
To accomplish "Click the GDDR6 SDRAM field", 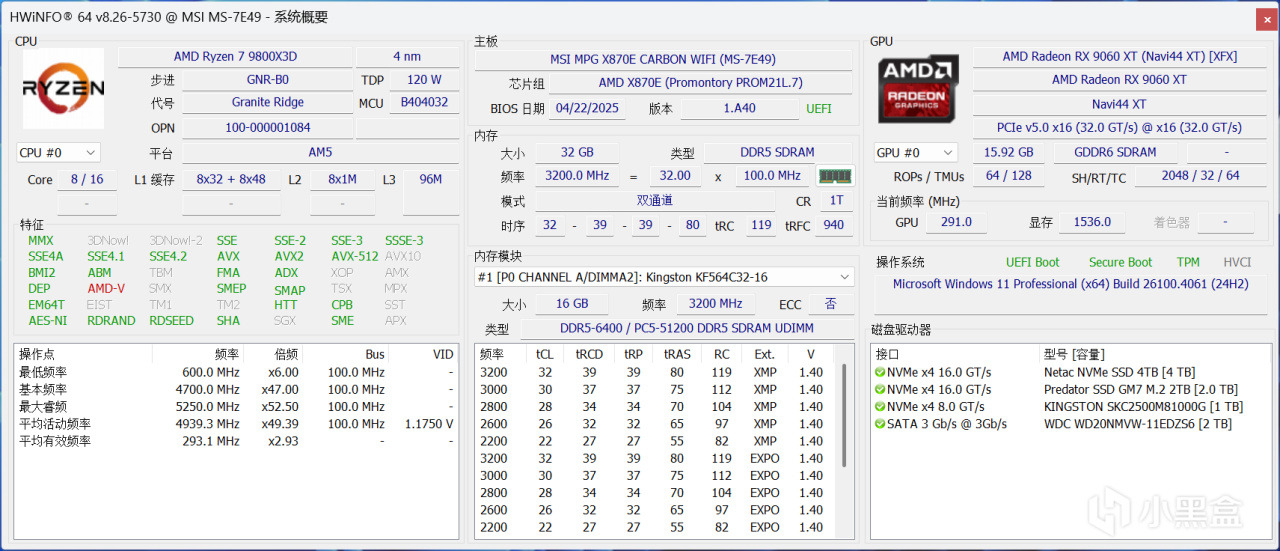I will click(1115, 152).
